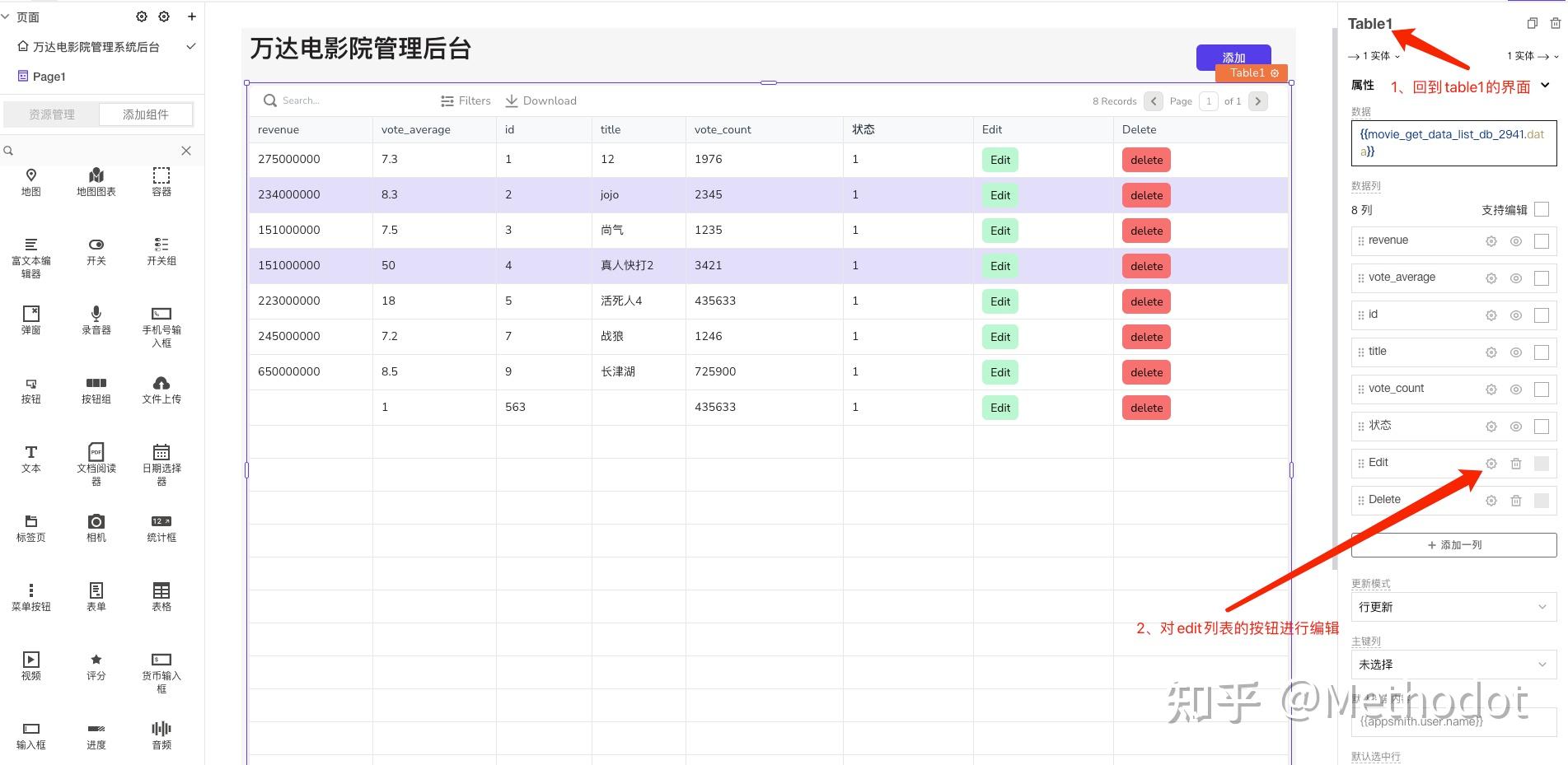The width and height of the screenshot is (1568, 765).
Task: Add the Button (按钮) widget
Action: 30,389
